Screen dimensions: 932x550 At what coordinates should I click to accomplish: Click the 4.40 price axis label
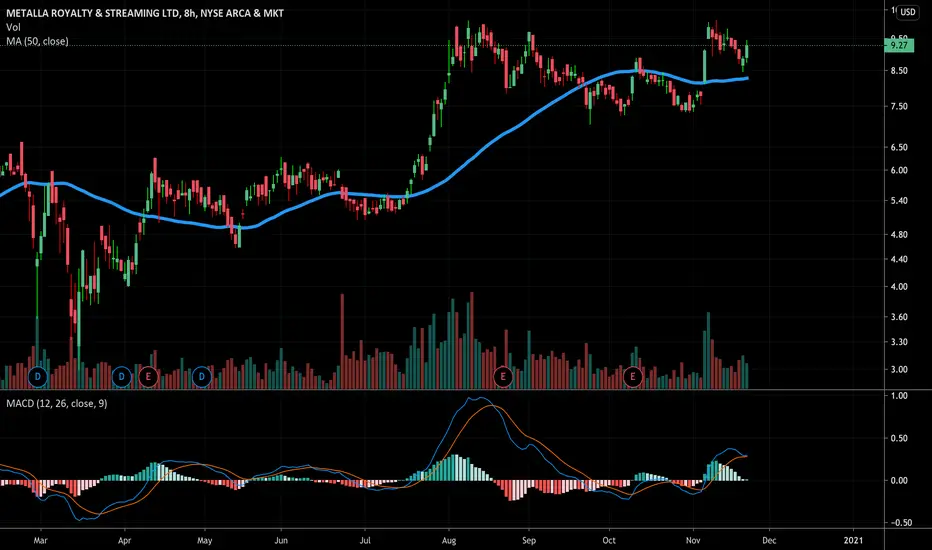tap(899, 259)
